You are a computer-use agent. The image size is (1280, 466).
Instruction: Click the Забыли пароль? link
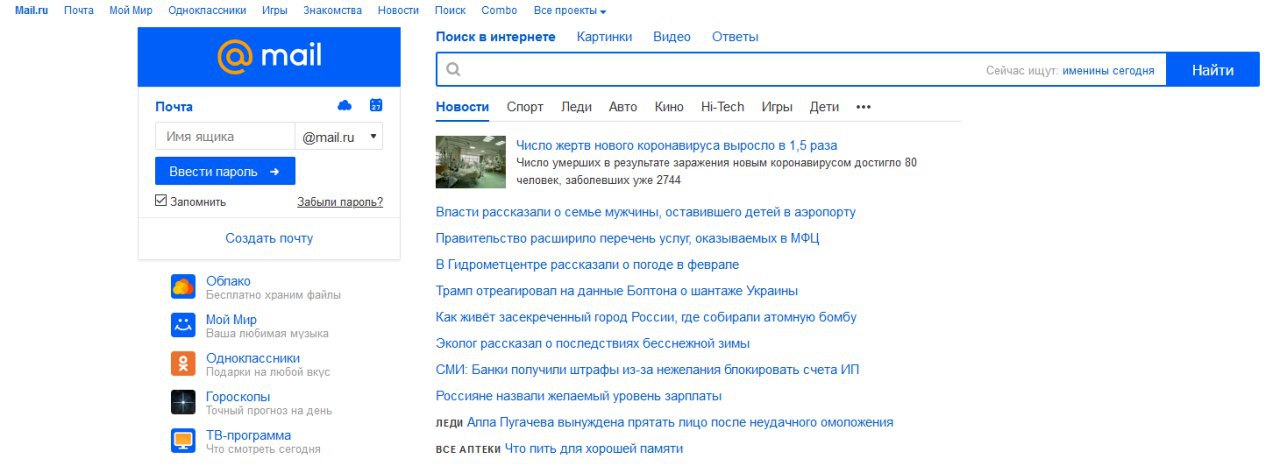click(x=340, y=202)
